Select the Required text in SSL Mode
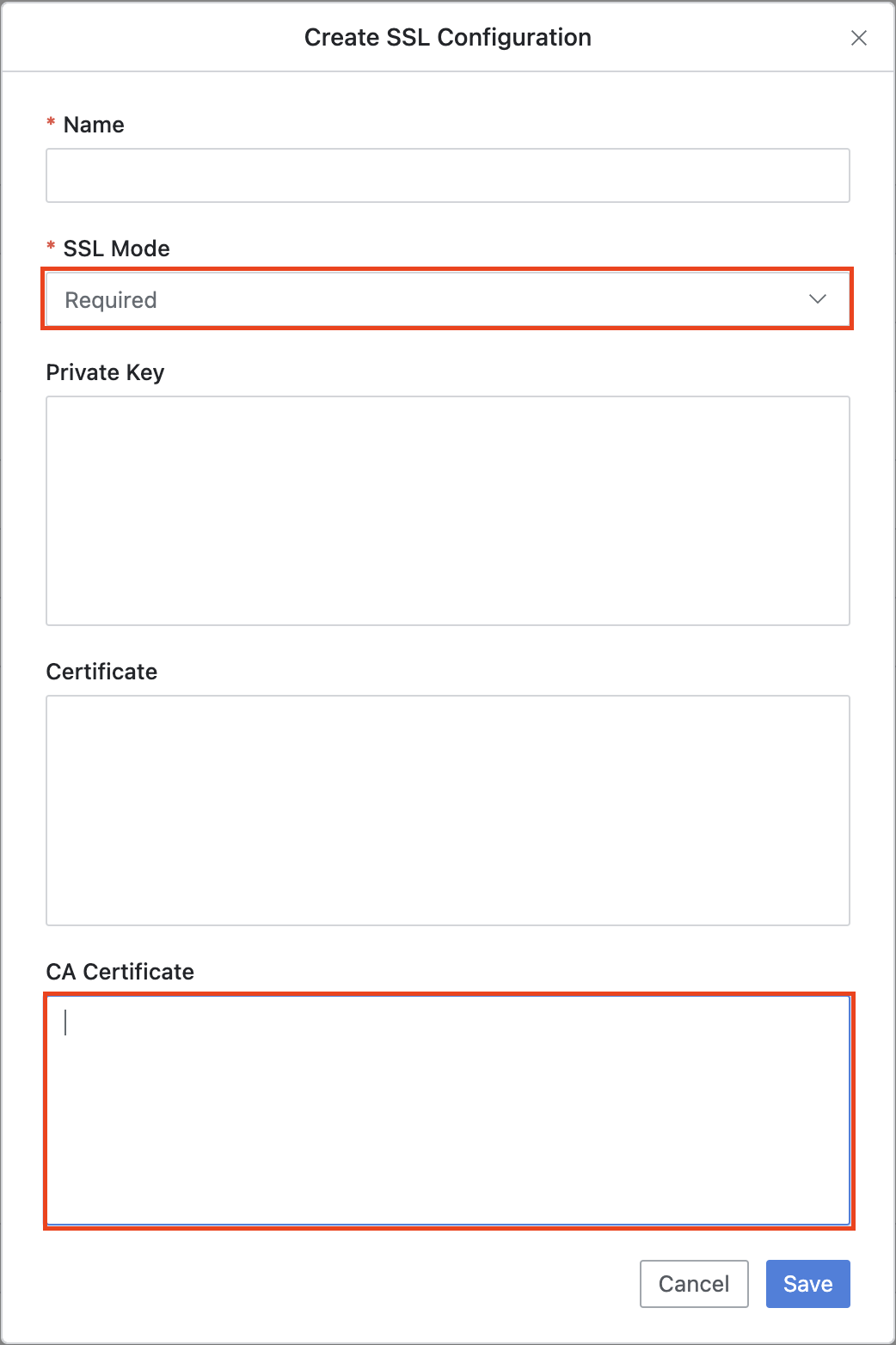Image resolution: width=896 pixels, height=1345 pixels. (x=111, y=300)
